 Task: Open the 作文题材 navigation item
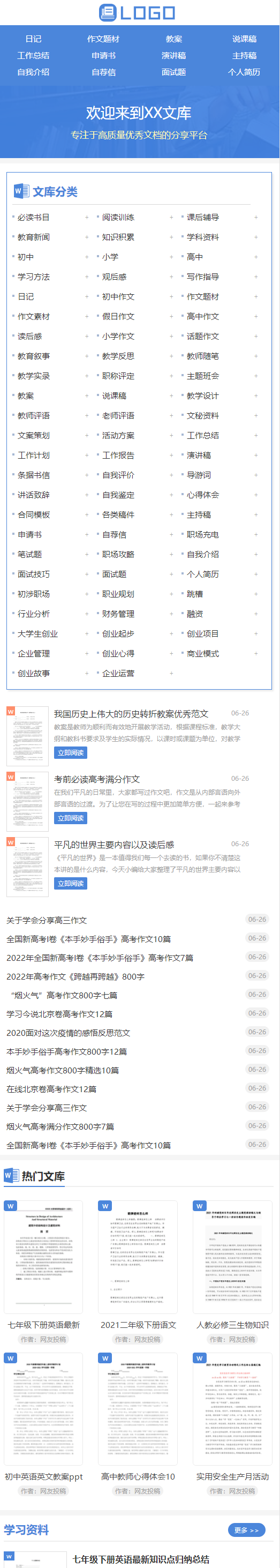103,39
